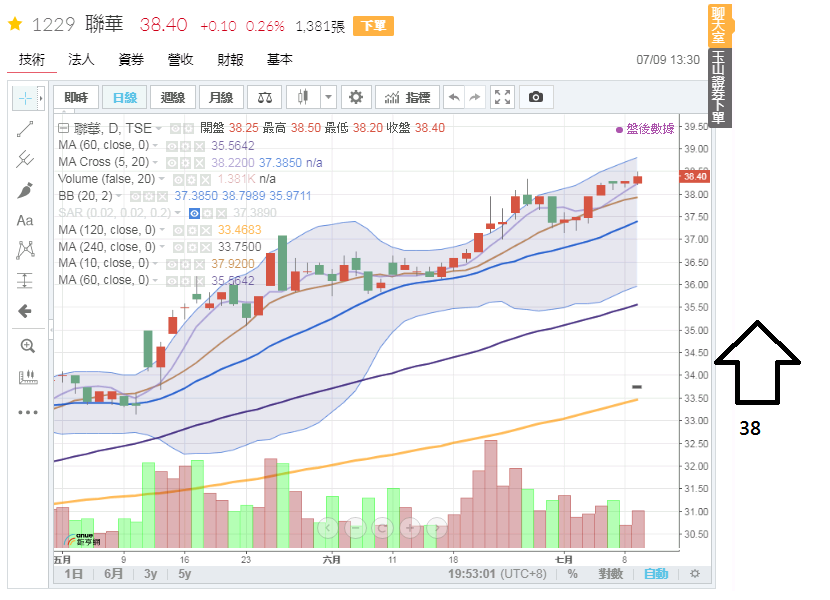
Task: Open settings for 聯華, D, TSE series
Action: pos(188,129)
